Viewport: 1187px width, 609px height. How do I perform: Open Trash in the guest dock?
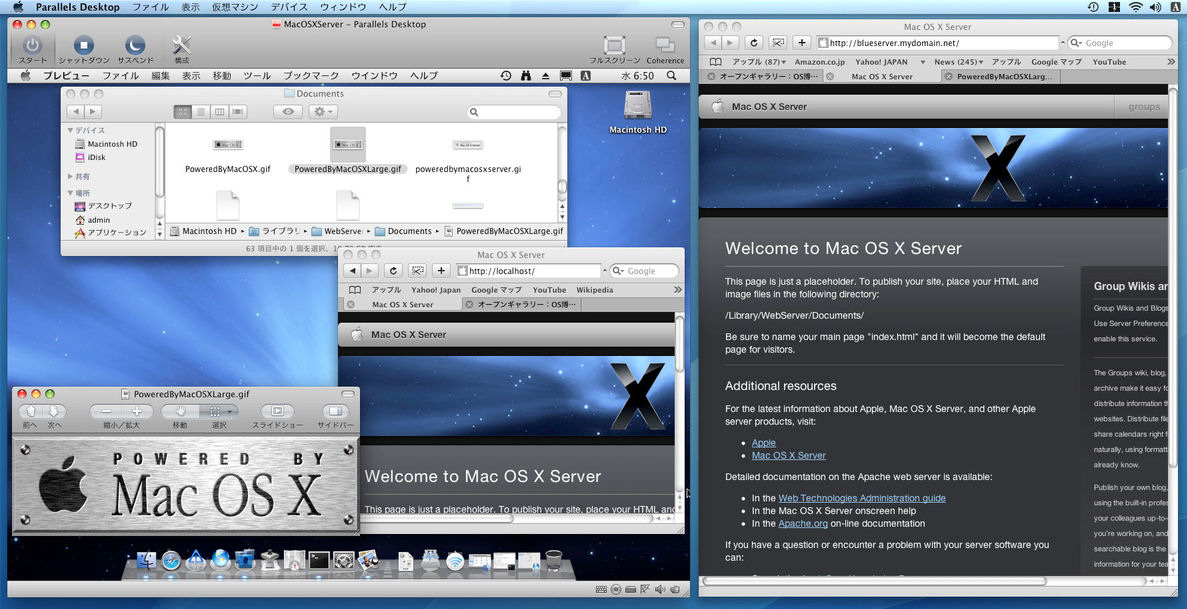(x=554, y=561)
